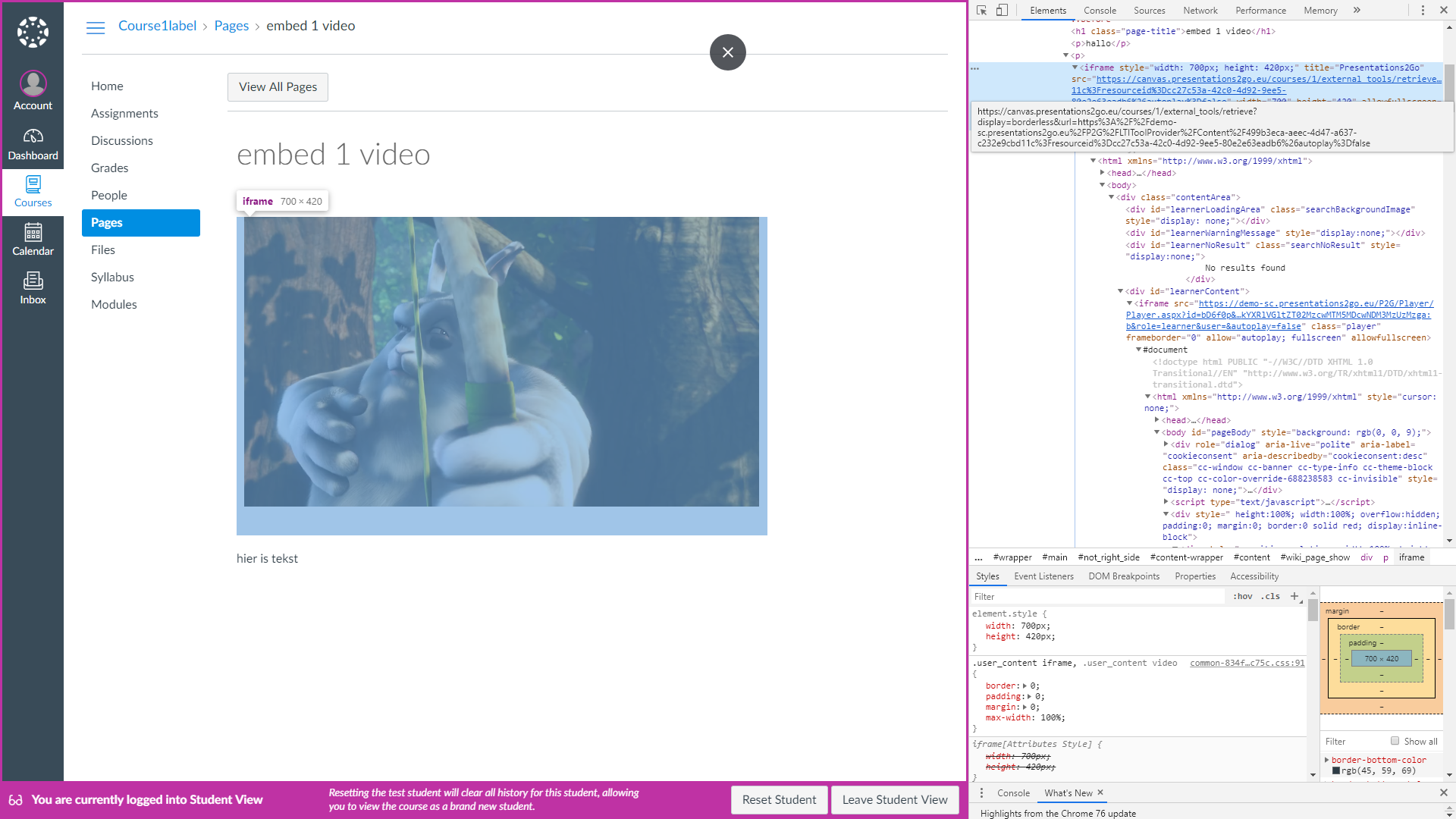Click in the Computed filter field
This screenshot has width=1456, height=819.
click(1354, 741)
